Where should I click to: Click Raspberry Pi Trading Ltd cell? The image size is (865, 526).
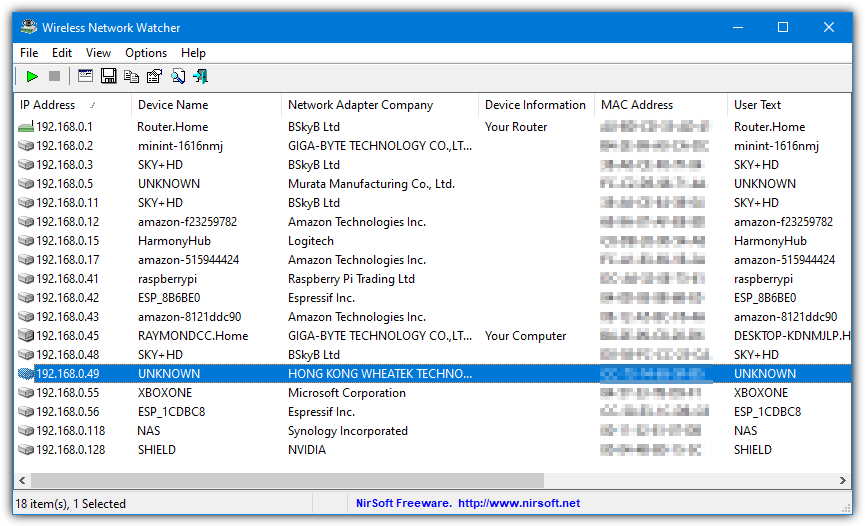pos(351,279)
